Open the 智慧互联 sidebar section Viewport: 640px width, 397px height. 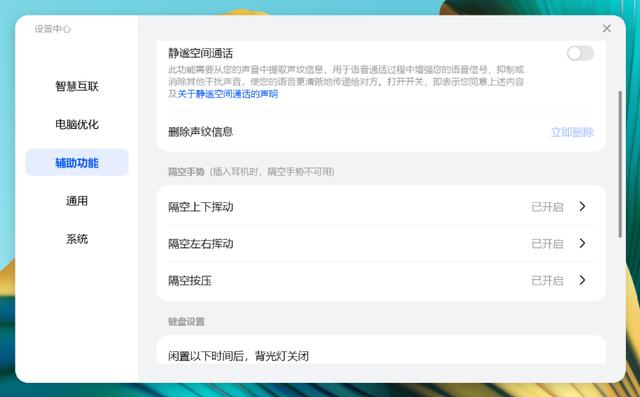pyautogui.click(x=77, y=86)
